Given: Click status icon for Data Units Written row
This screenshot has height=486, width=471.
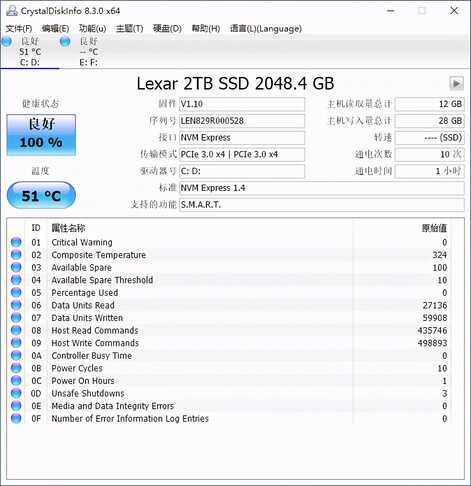Looking at the screenshot, I should pyautogui.click(x=16, y=318).
